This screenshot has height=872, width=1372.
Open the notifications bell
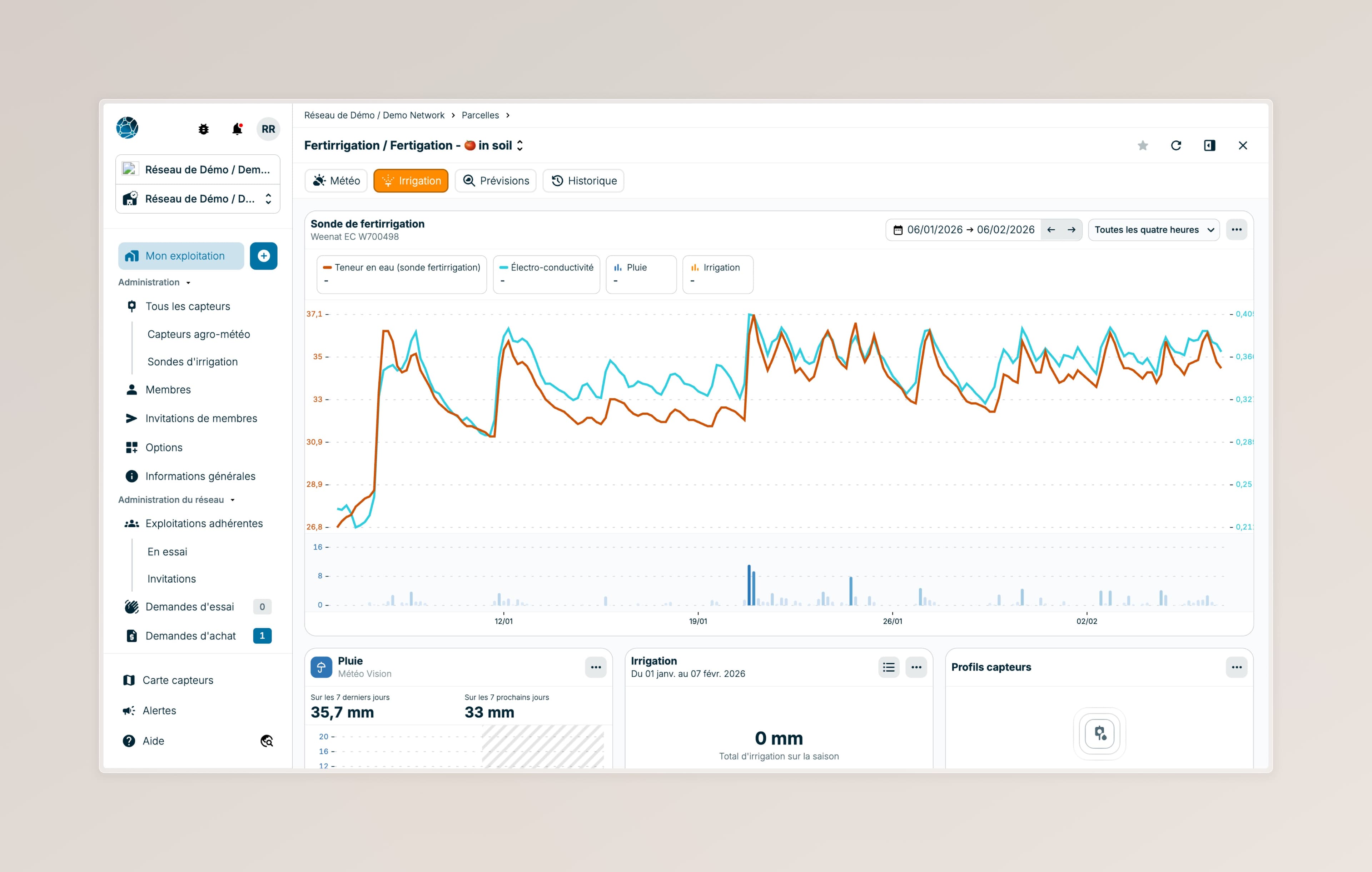(x=237, y=129)
